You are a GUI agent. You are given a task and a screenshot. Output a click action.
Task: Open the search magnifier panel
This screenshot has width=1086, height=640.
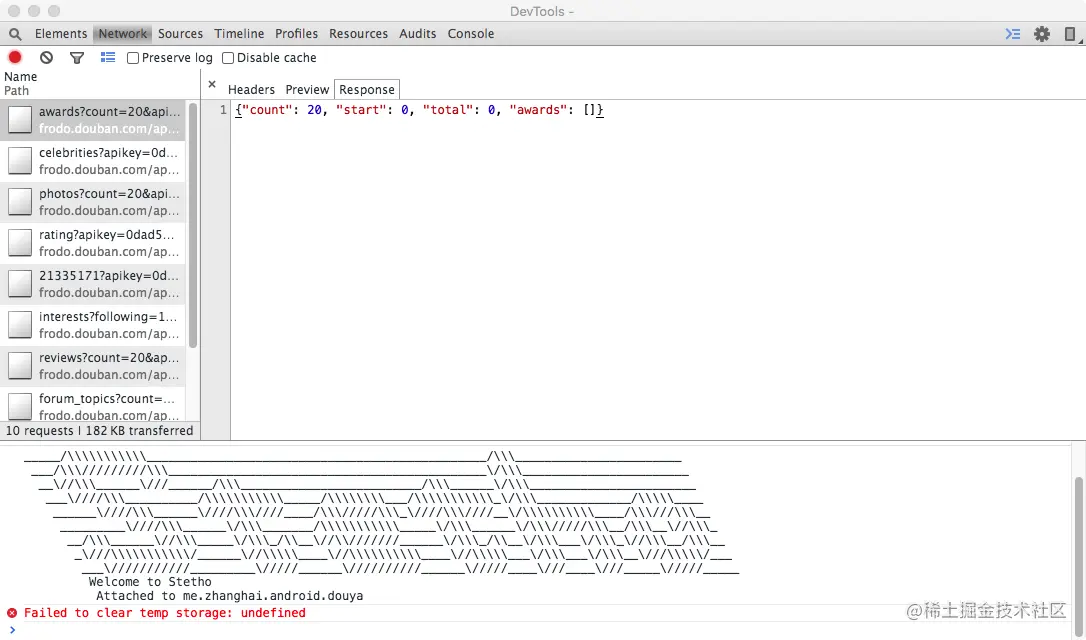pyautogui.click(x=15, y=33)
